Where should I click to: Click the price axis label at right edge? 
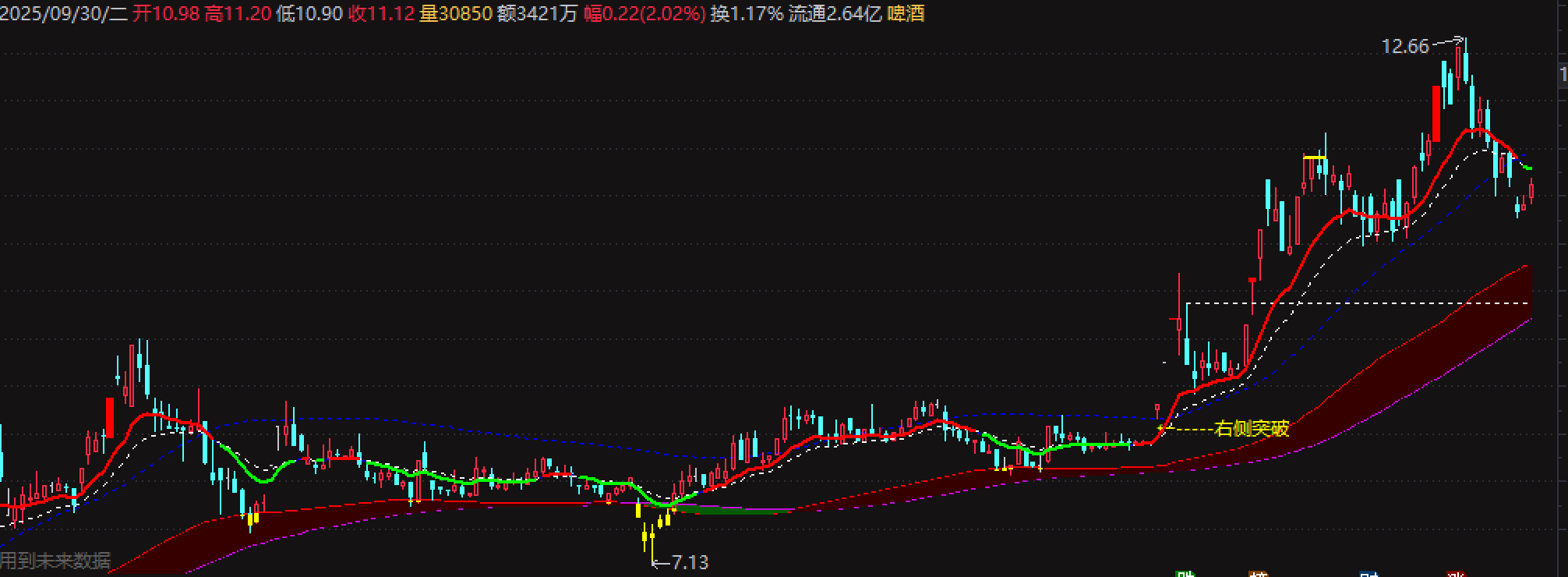click(x=1563, y=75)
